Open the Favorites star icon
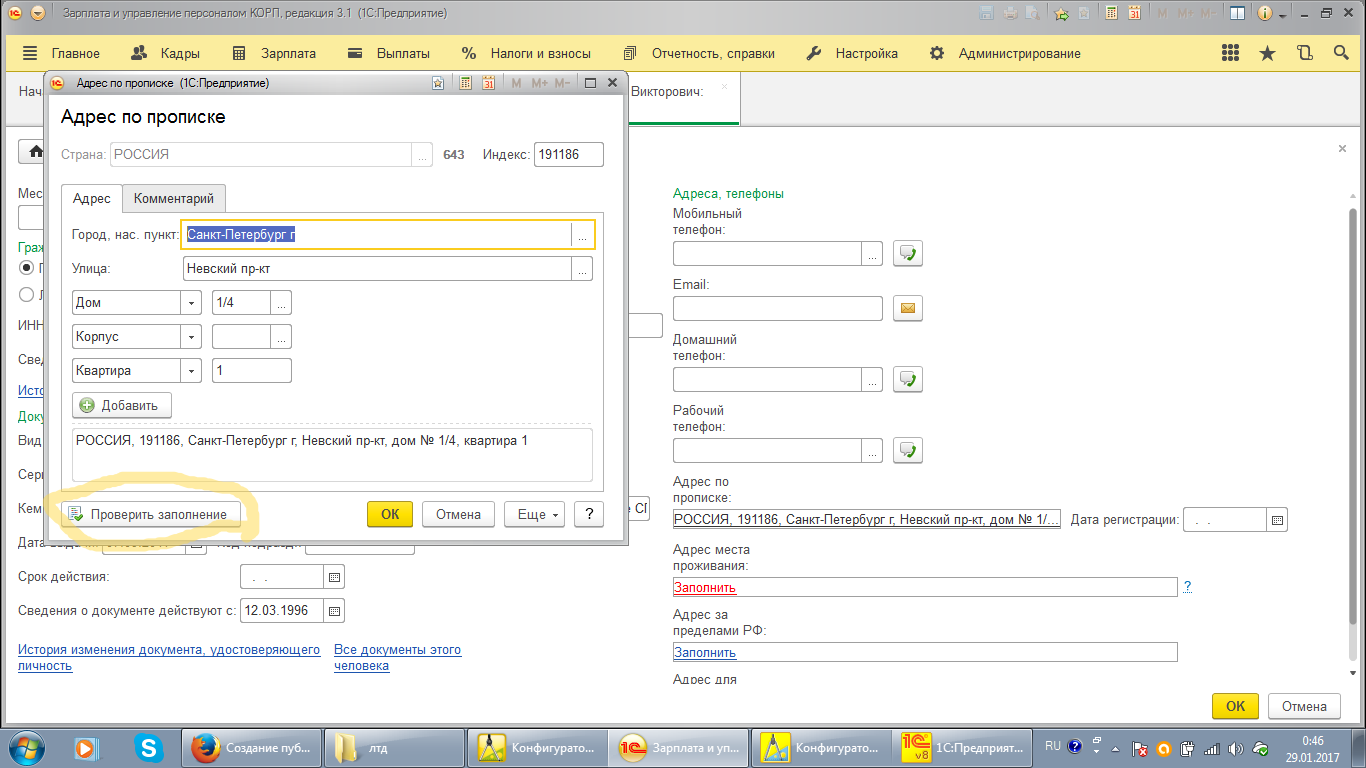Screen dimensions: 1366x768 click(1267, 54)
